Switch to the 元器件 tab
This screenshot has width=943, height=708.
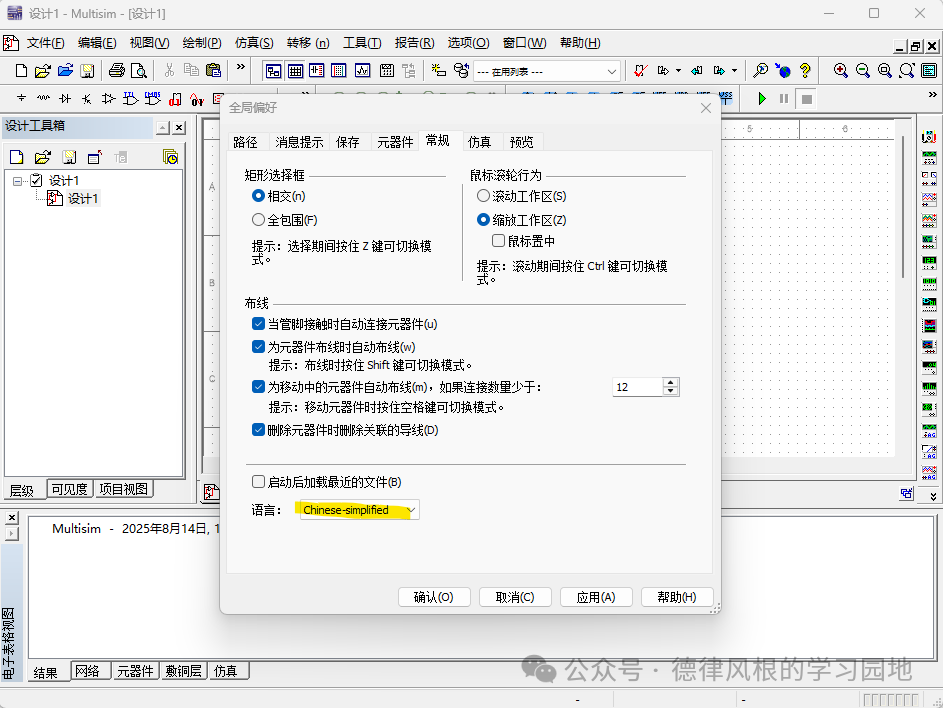[x=395, y=143]
